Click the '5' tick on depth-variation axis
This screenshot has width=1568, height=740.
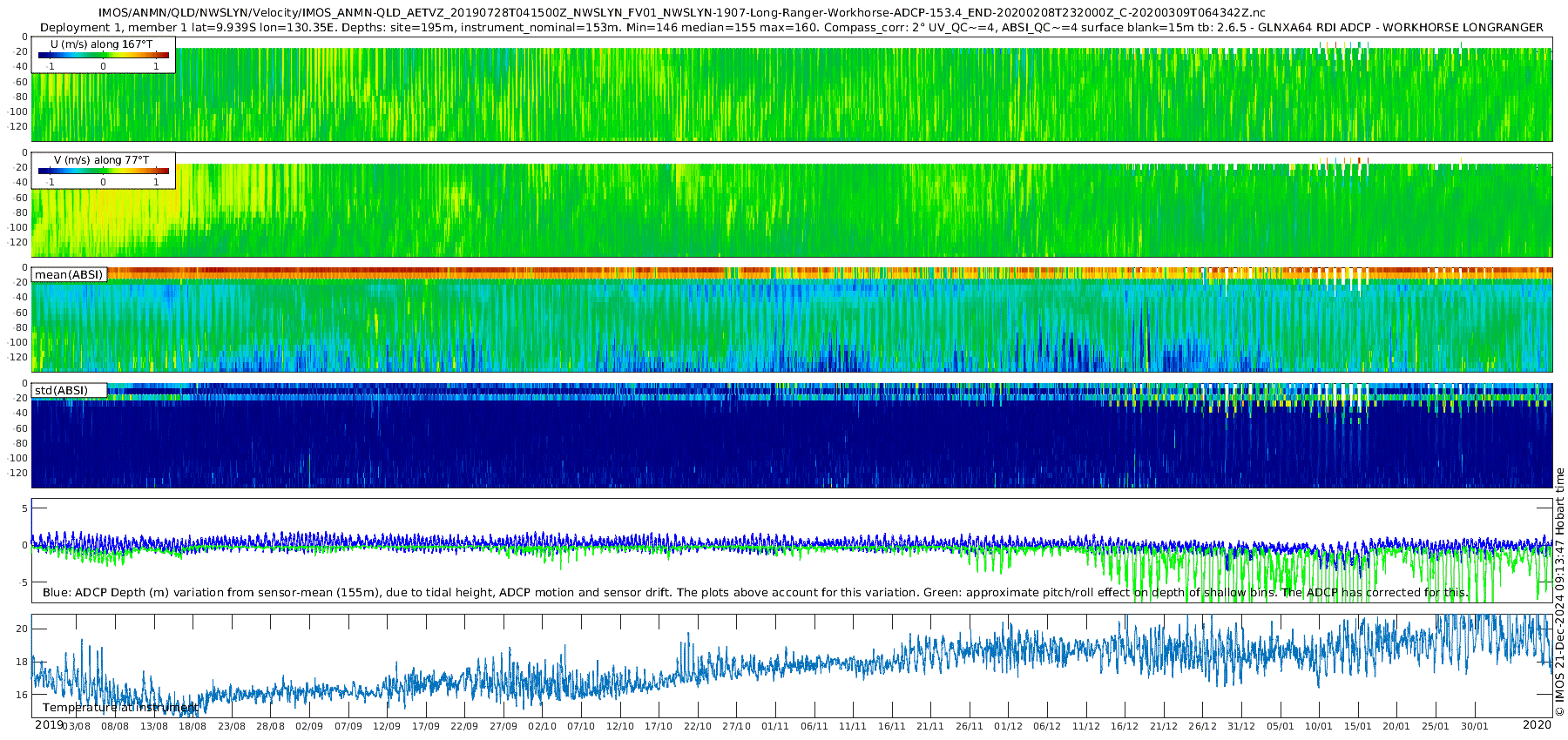point(24,508)
